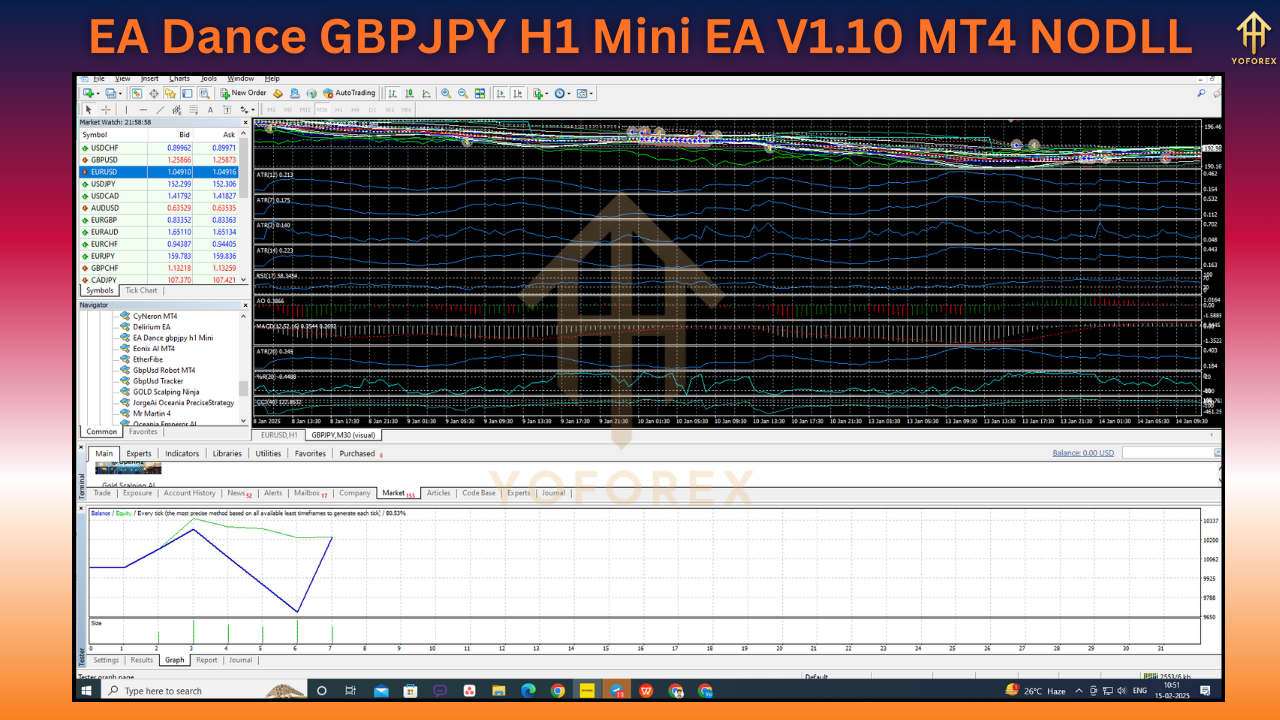The image size is (1280, 720).
Task: Switch chart to candlestick view
Action: [410, 93]
